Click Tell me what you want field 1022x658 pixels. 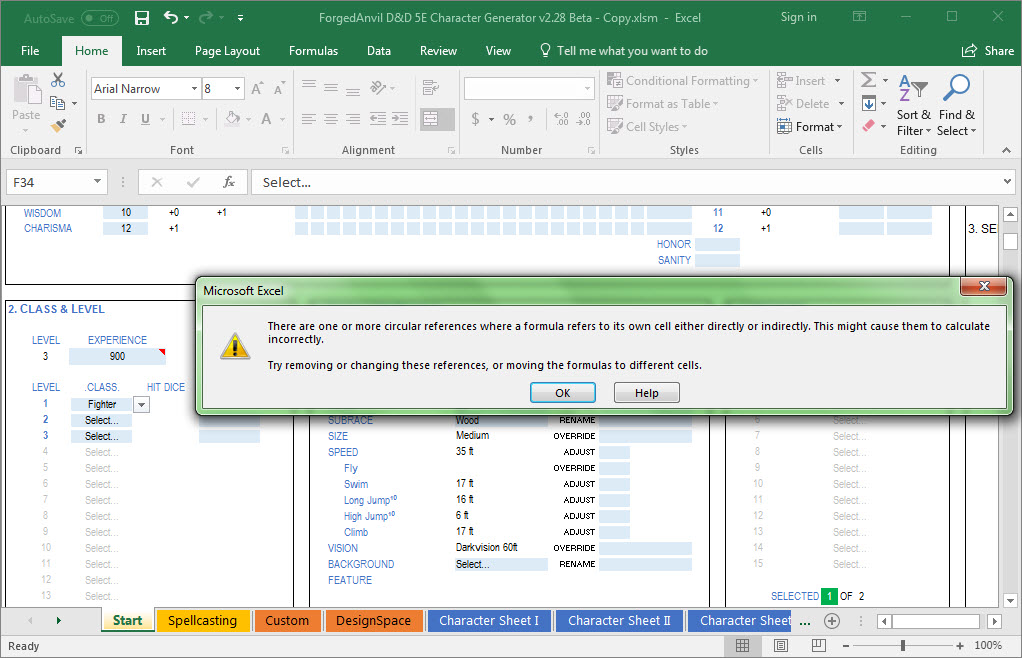click(x=624, y=51)
